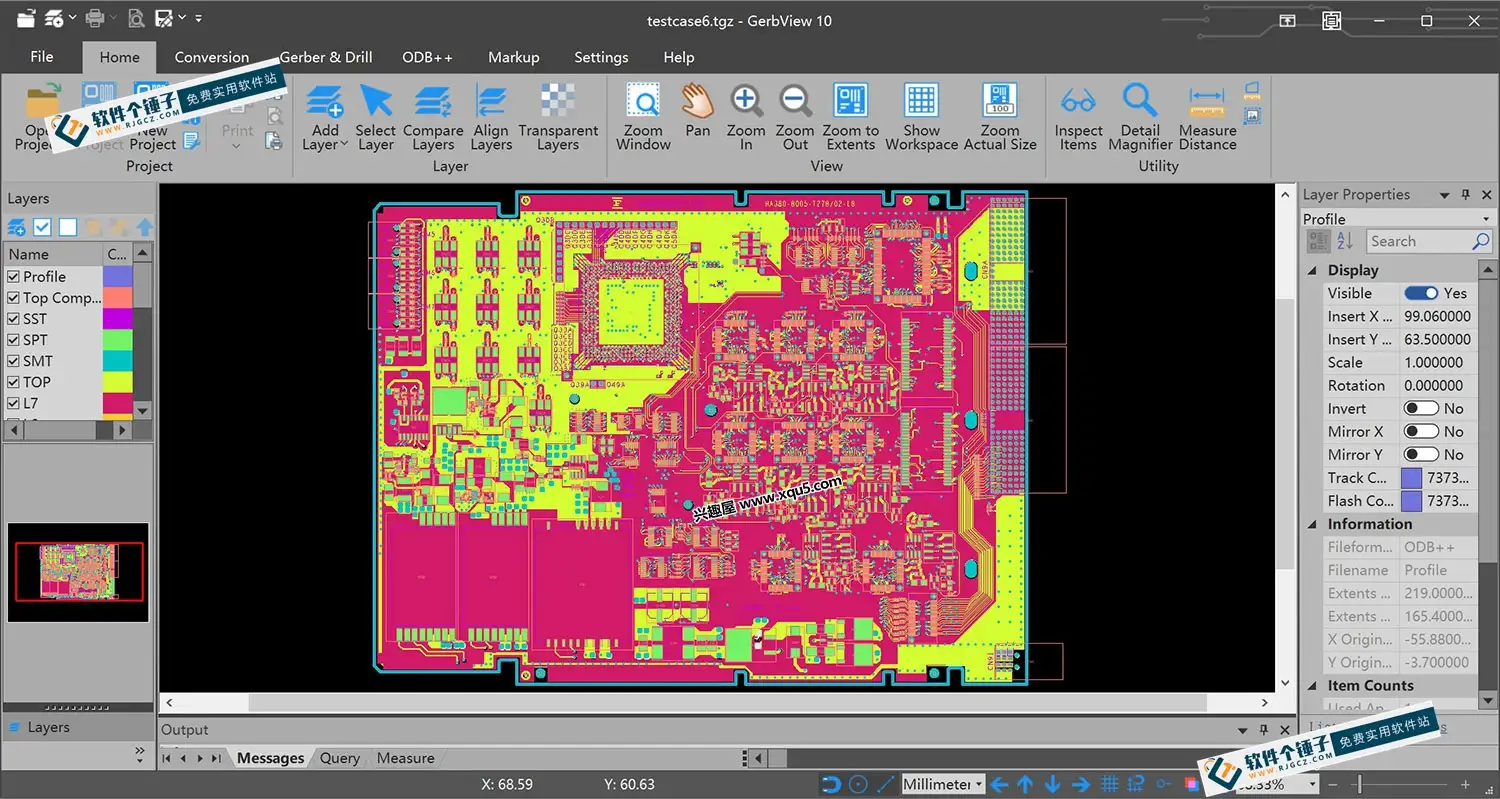The width and height of the screenshot is (1500, 799).
Task: Uncheck the TOP layer checkbox
Action: coord(14,382)
